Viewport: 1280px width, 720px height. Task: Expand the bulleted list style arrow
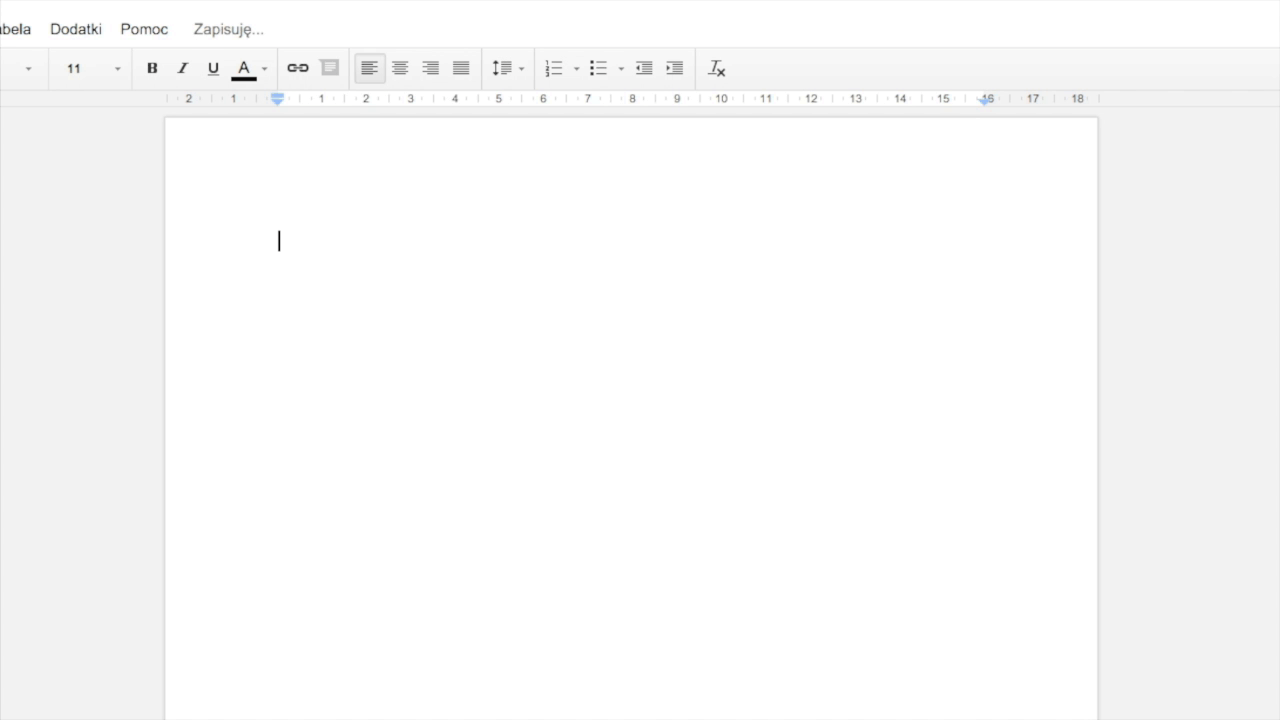point(621,69)
